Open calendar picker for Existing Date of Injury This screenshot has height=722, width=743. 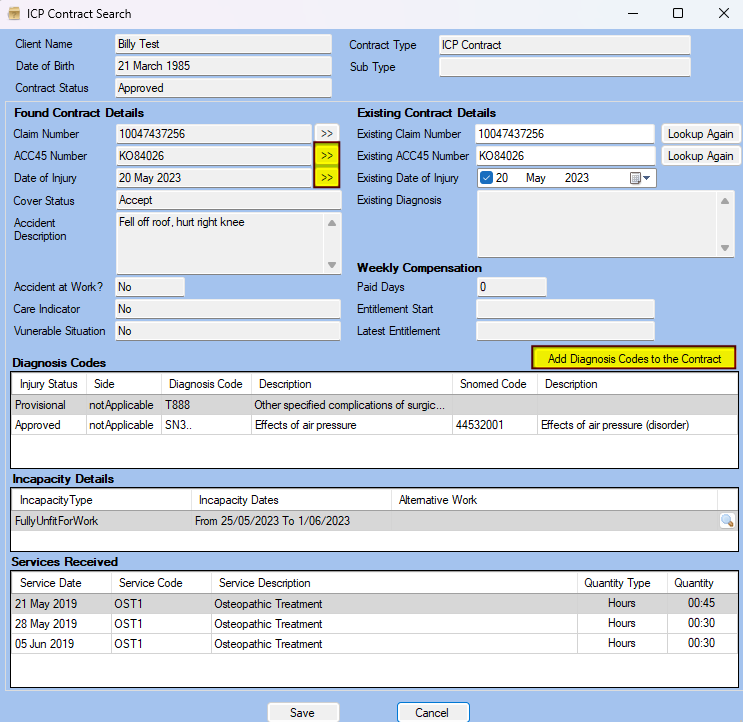pos(640,178)
